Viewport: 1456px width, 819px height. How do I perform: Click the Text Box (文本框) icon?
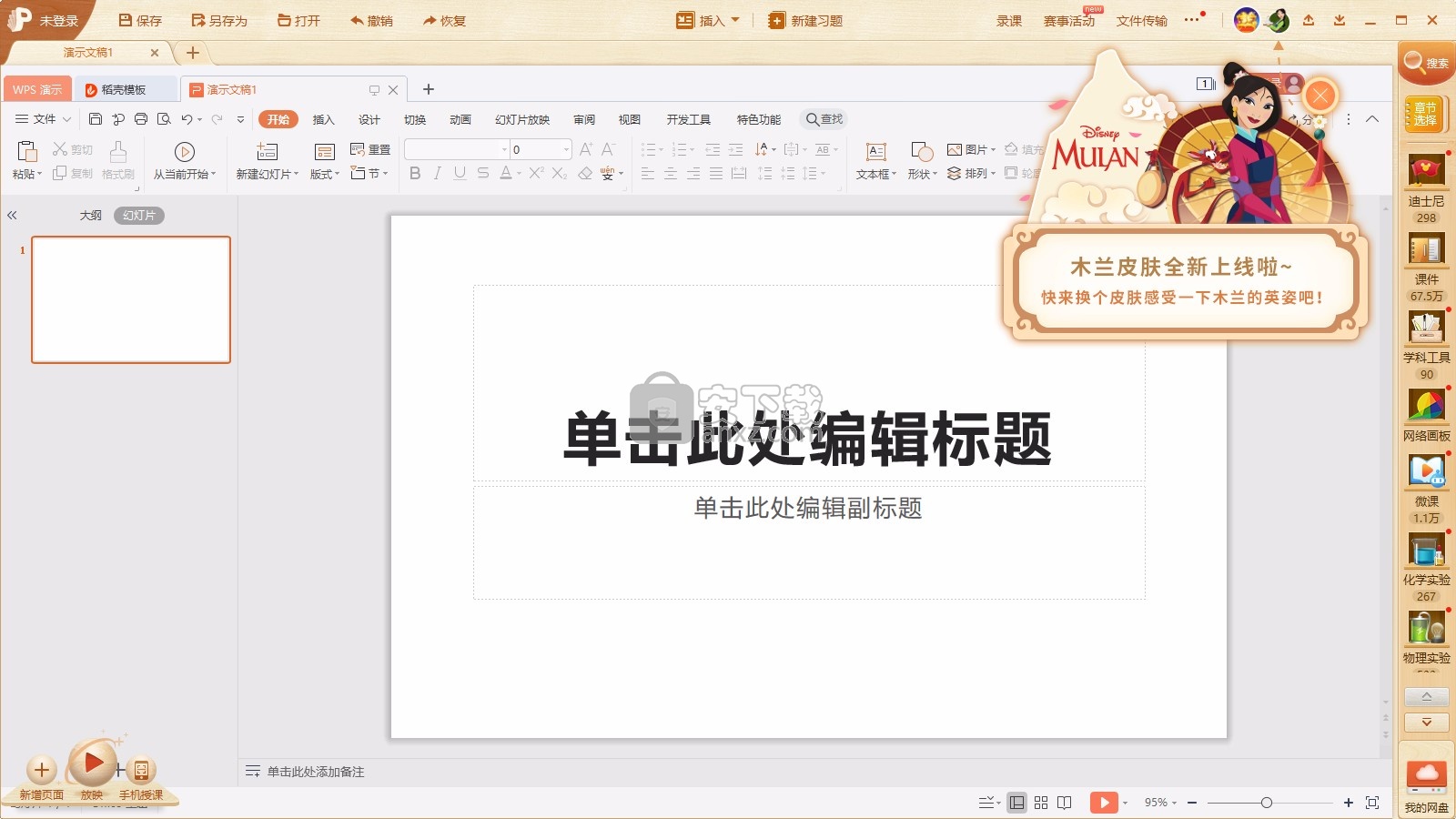(876, 152)
